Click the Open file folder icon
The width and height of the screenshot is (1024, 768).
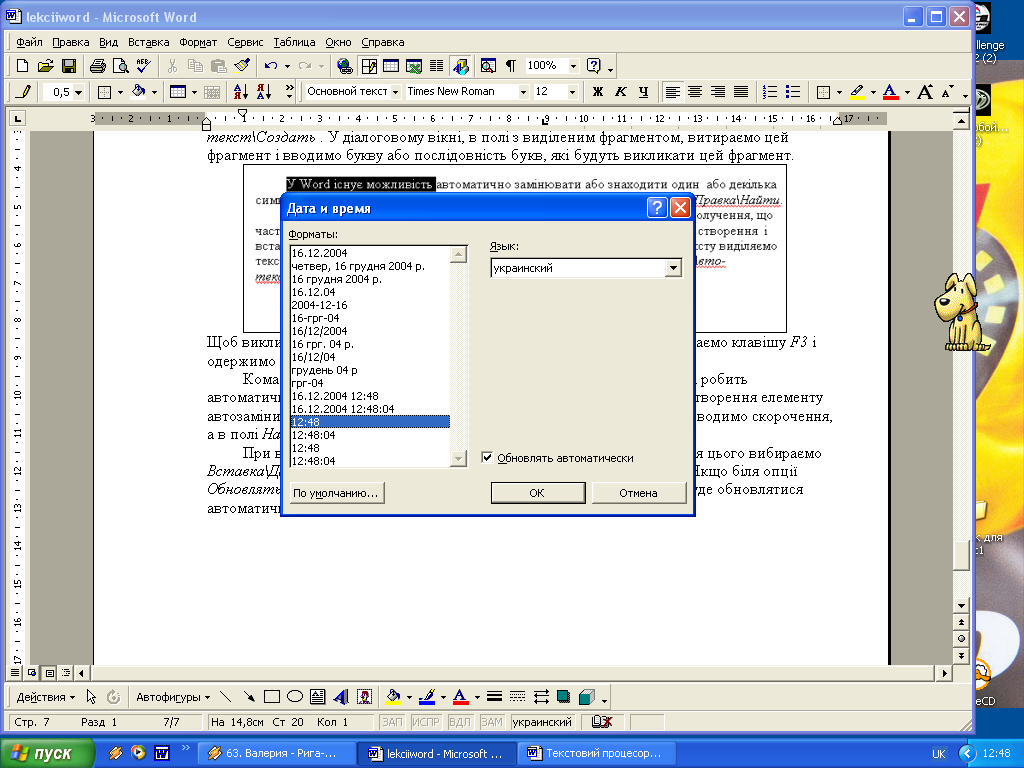[45, 65]
